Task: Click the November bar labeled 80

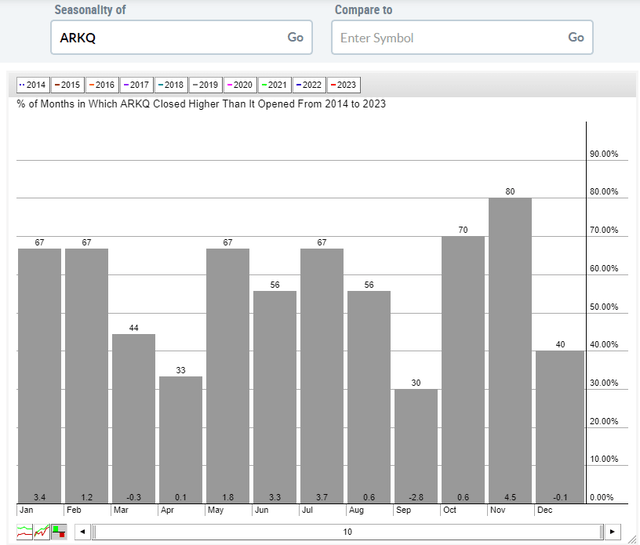Action: coord(510,351)
